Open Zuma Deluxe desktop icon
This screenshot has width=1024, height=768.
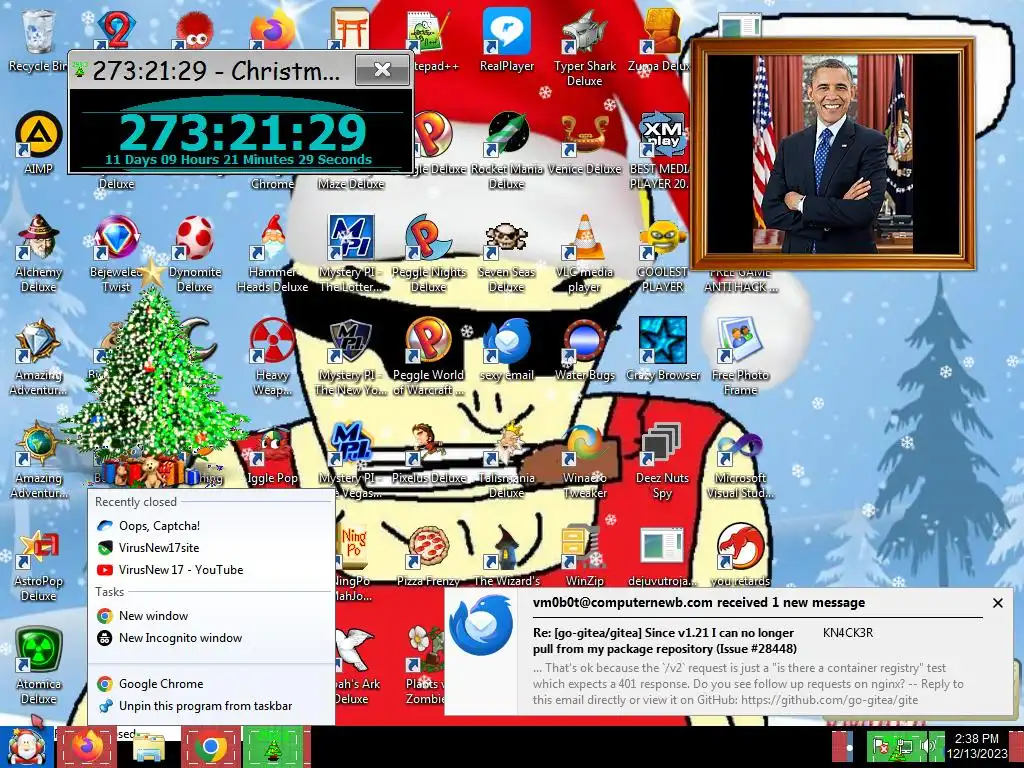[660, 40]
